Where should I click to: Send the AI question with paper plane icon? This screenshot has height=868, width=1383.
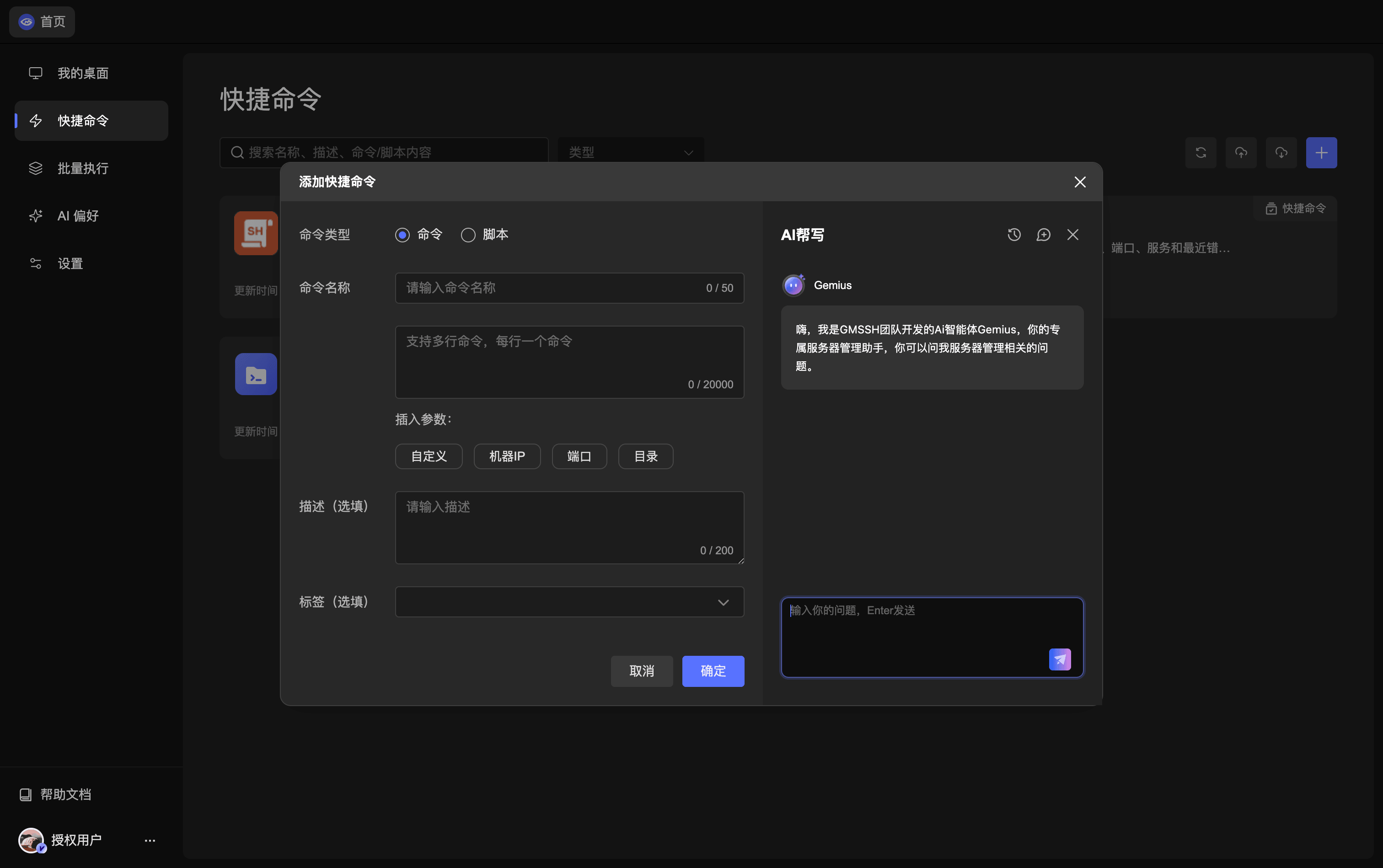point(1060,659)
